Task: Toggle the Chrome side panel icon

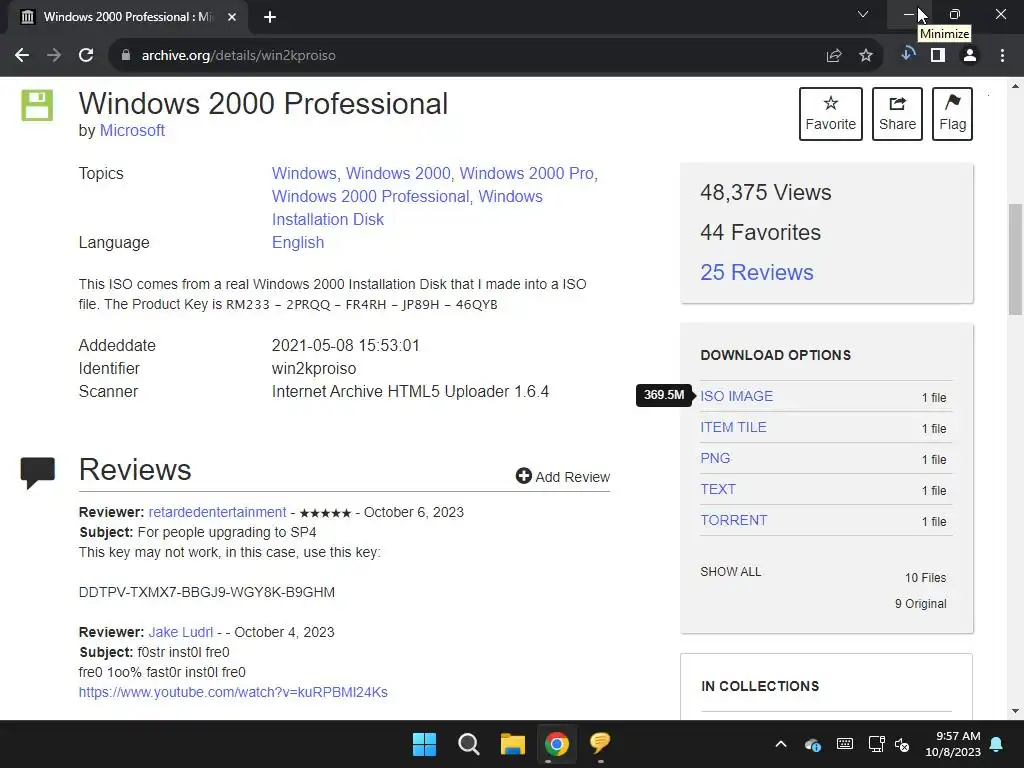Action: click(938, 56)
